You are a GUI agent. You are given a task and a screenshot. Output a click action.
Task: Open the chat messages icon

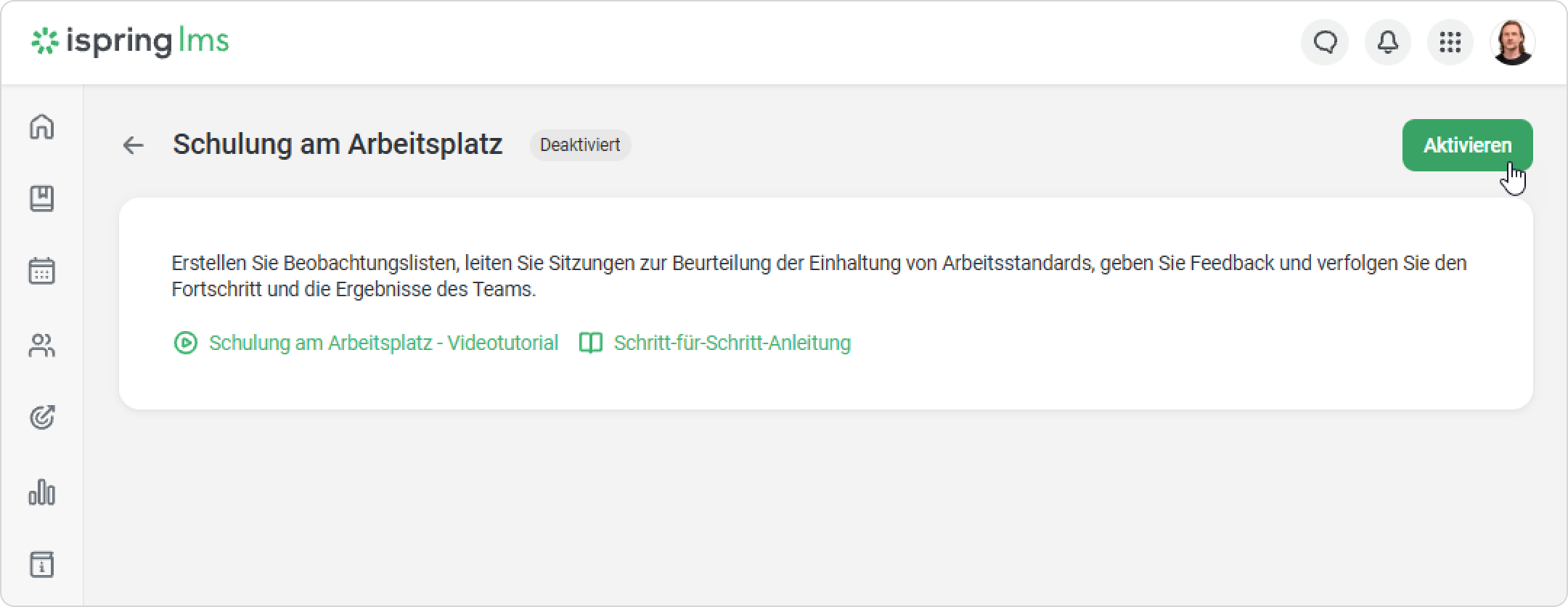1325,42
